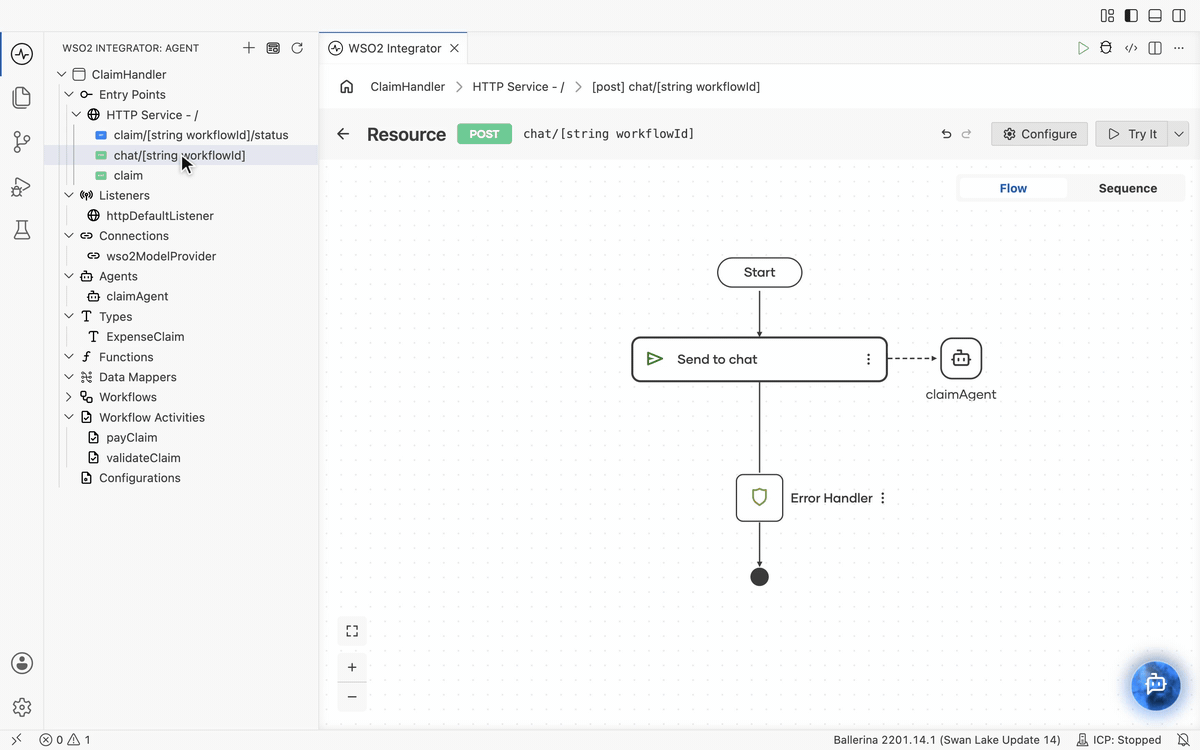1200x750 pixels.
Task: Open the Testing flask icon
Action: tap(22, 230)
